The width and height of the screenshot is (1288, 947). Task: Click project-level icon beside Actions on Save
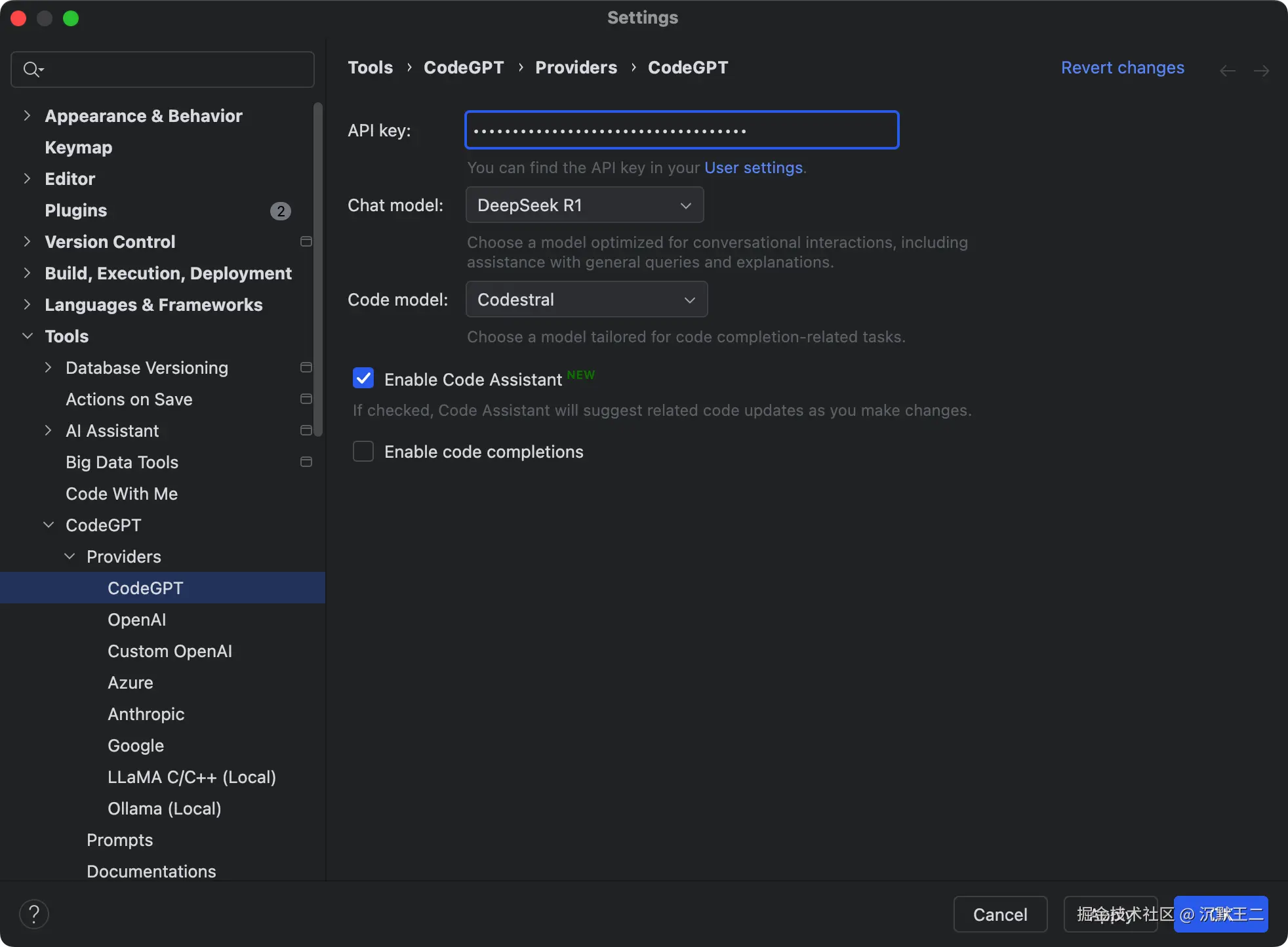coord(306,399)
